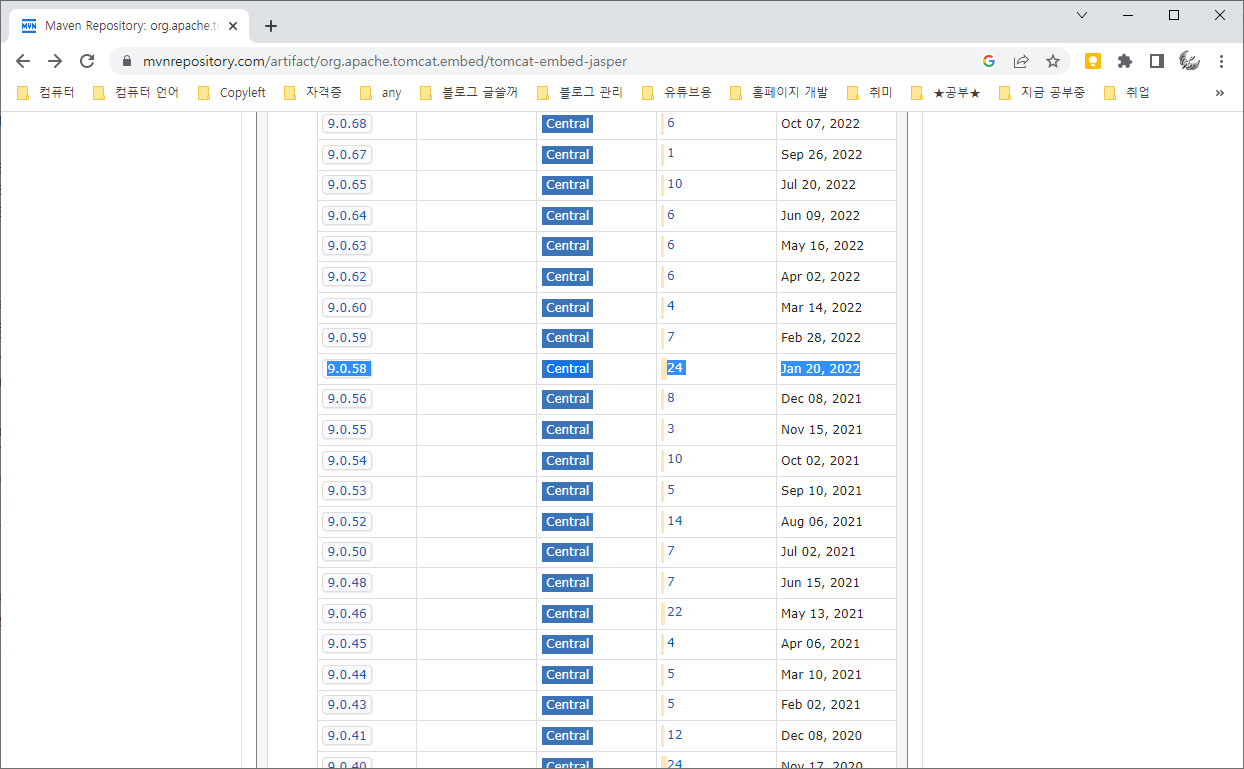Open a new browser tab
This screenshot has width=1244, height=769.
271,26
